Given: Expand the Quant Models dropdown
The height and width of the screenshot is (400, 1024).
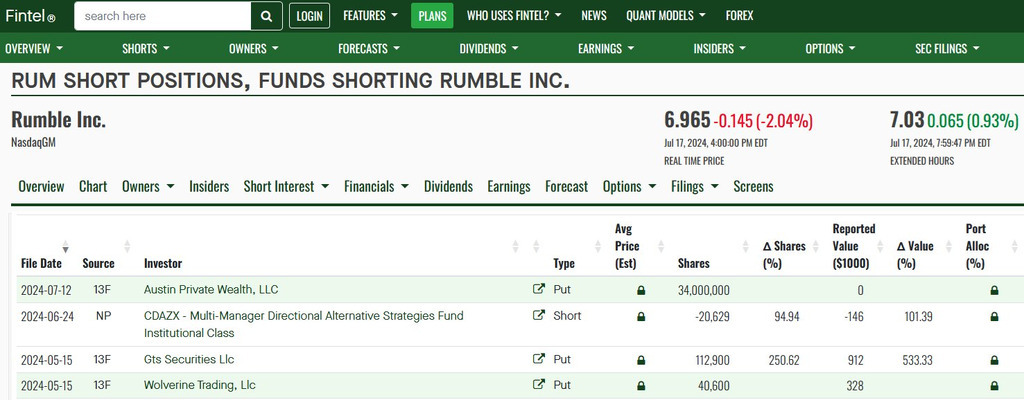Looking at the screenshot, I should [x=665, y=16].
